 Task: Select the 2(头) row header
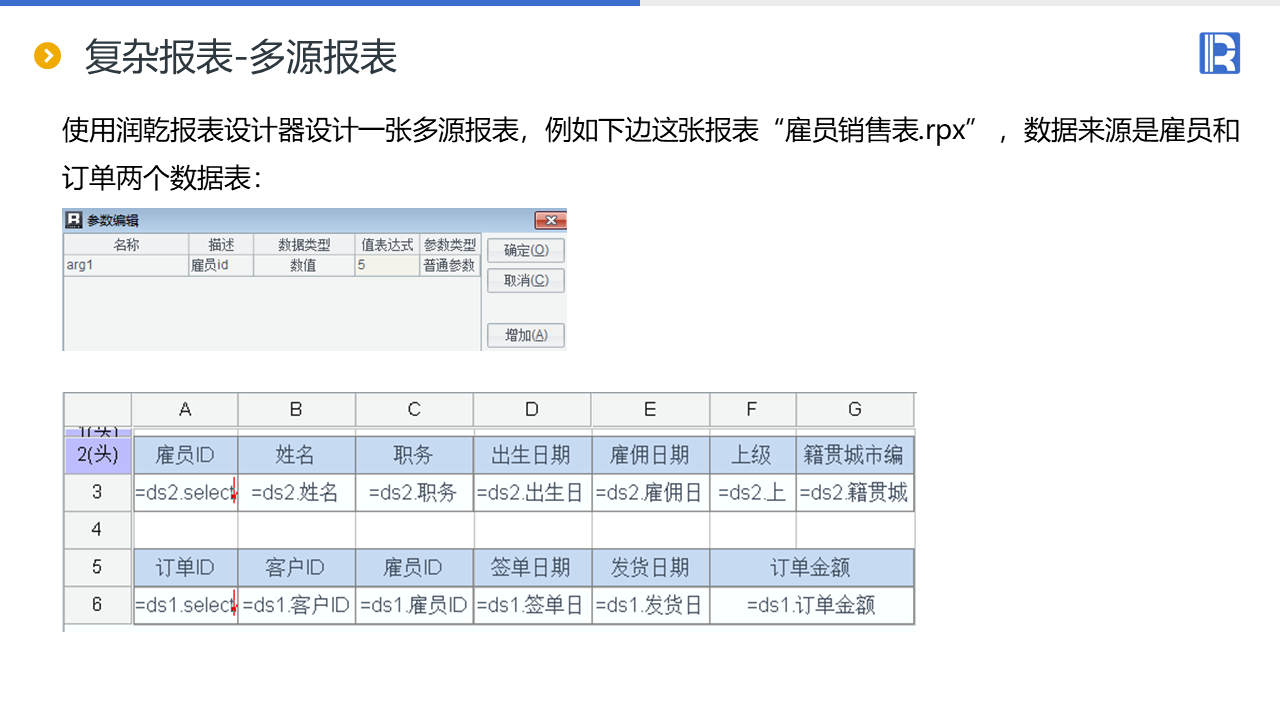98,455
